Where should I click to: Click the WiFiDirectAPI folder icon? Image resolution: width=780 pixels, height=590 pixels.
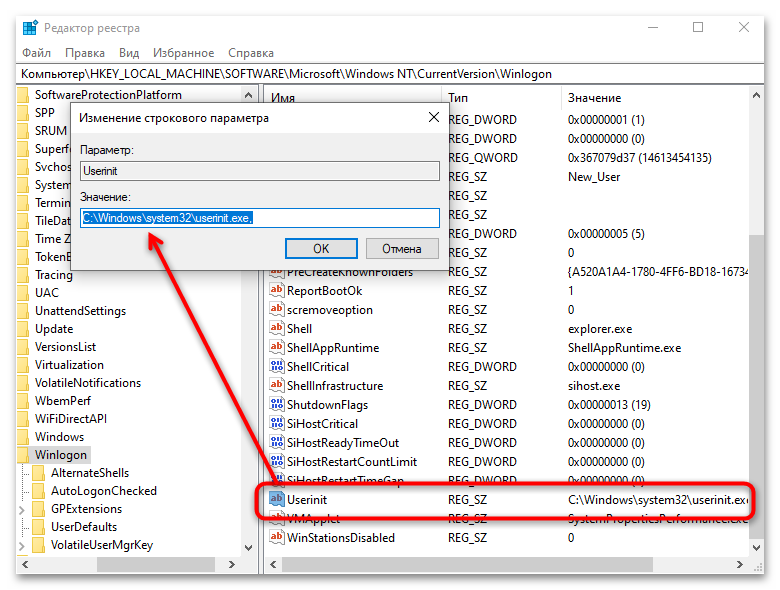tap(23, 418)
